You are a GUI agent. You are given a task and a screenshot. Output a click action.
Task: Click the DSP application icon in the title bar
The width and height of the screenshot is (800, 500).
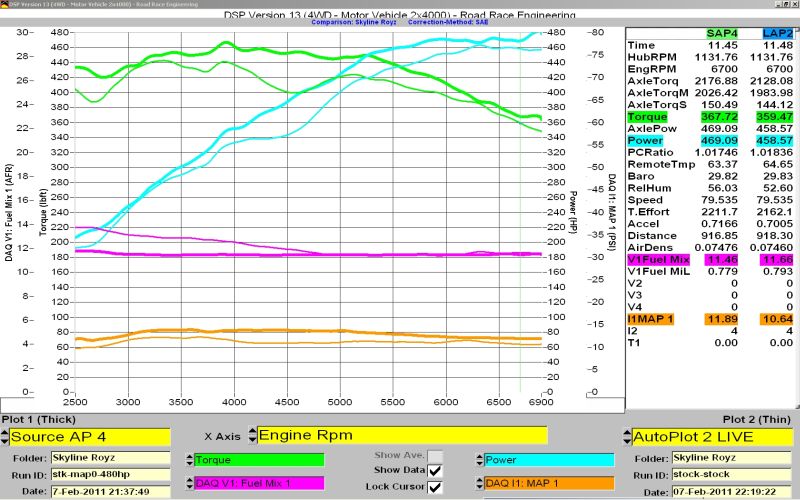point(4,4)
